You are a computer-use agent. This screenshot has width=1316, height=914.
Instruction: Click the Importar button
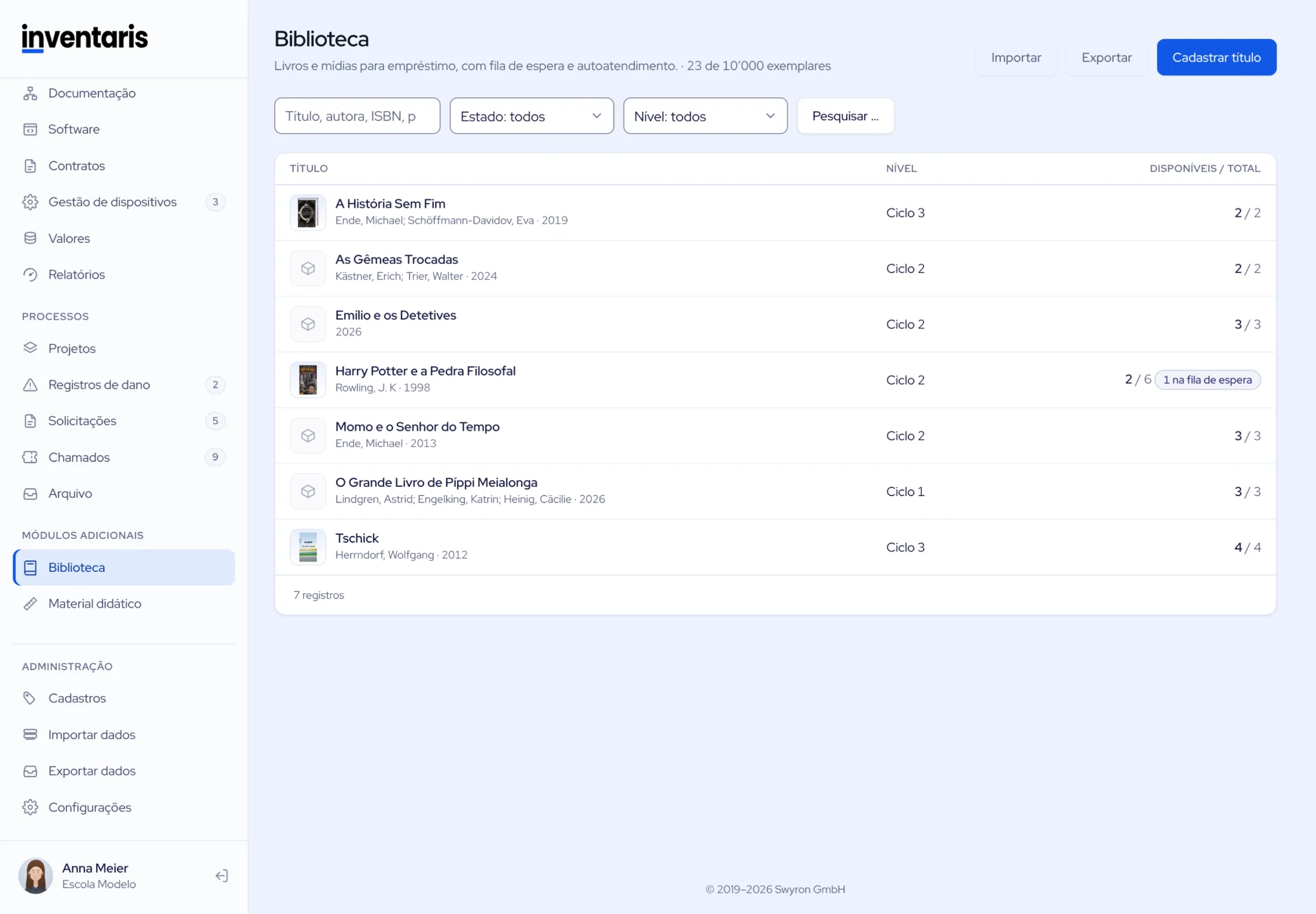(1016, 57)
